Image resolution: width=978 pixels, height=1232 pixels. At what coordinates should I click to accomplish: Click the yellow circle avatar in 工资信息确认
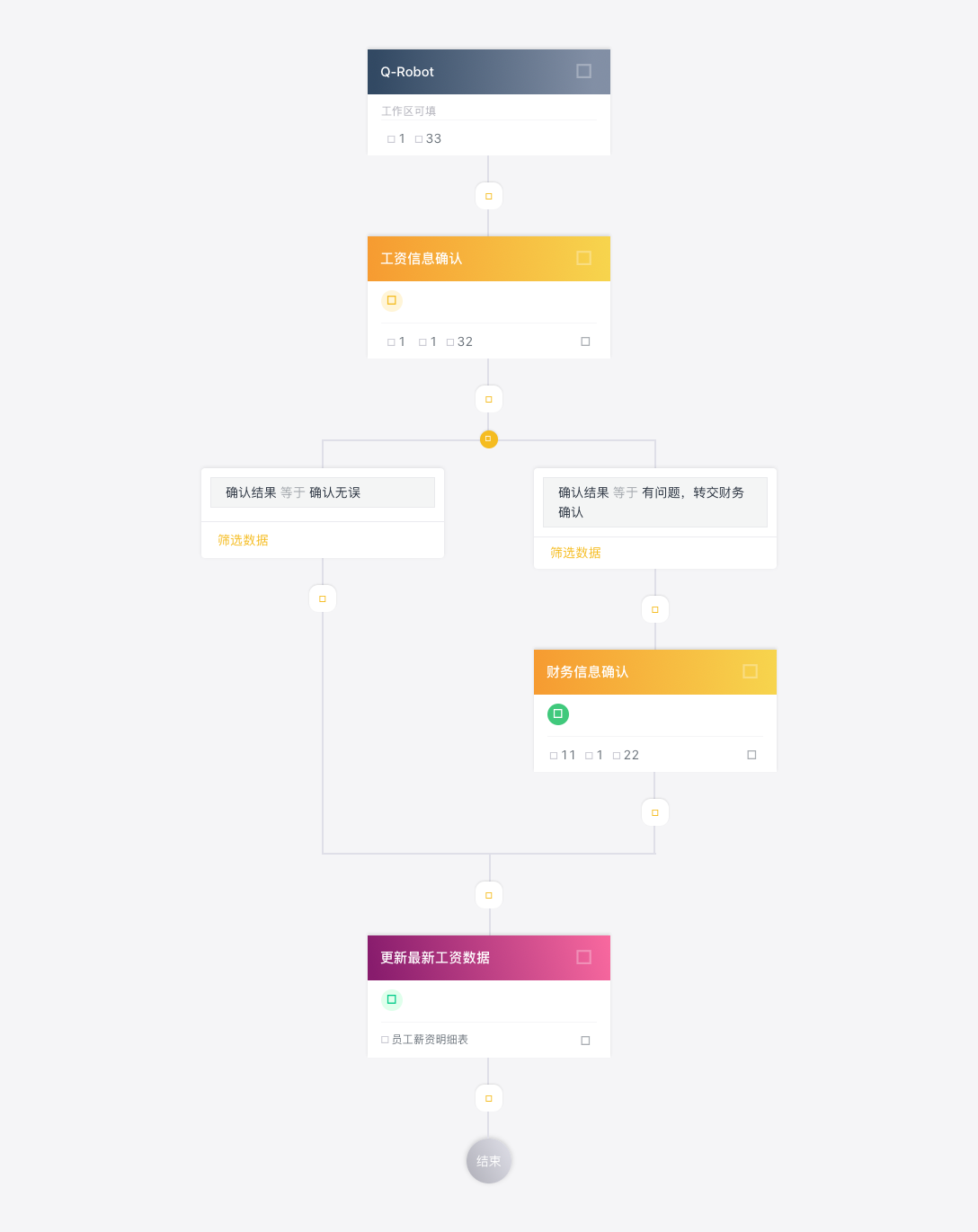pyautogui.click(x=392, y=301)
